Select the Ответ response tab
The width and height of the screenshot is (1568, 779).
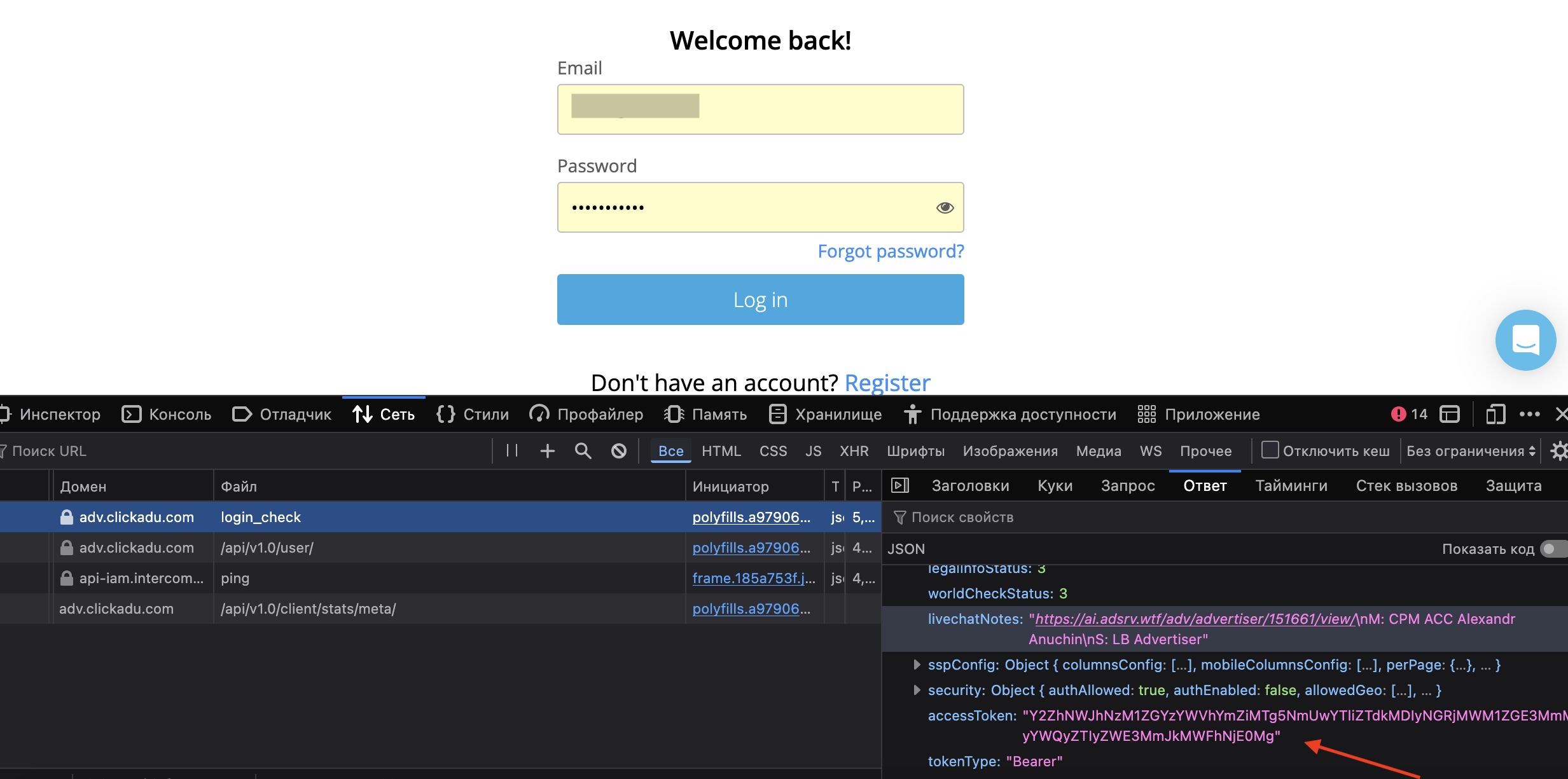[x=1205, y=486]
